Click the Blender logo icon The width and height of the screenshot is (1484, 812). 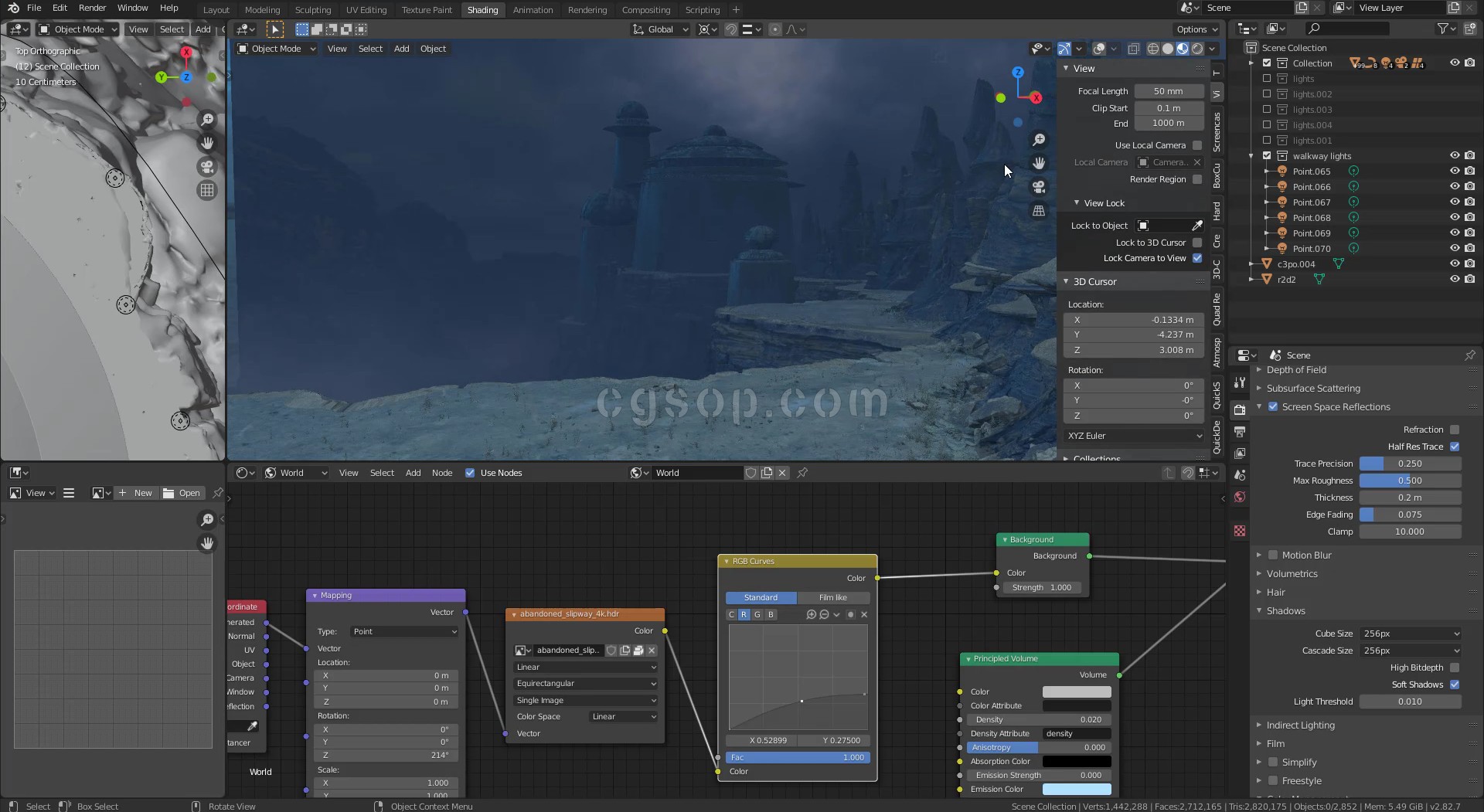[13, 8]
